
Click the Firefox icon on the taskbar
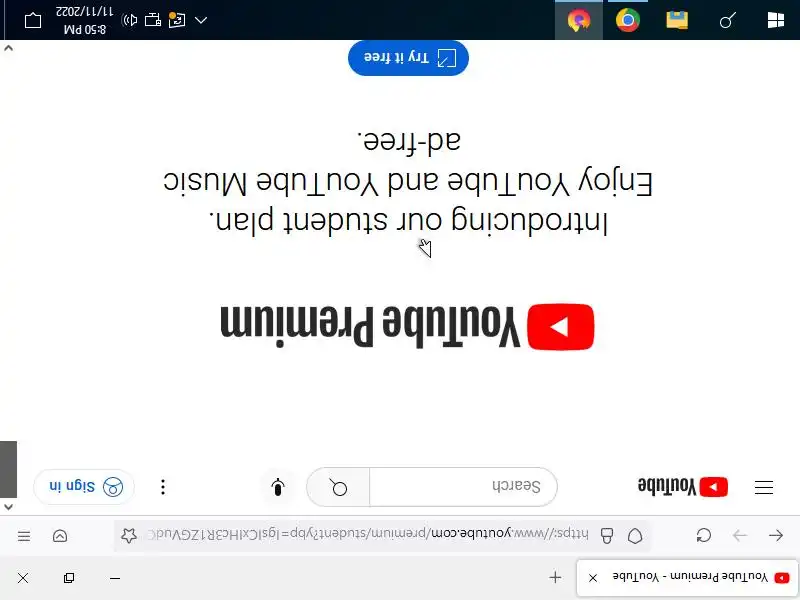coord(579,20)
